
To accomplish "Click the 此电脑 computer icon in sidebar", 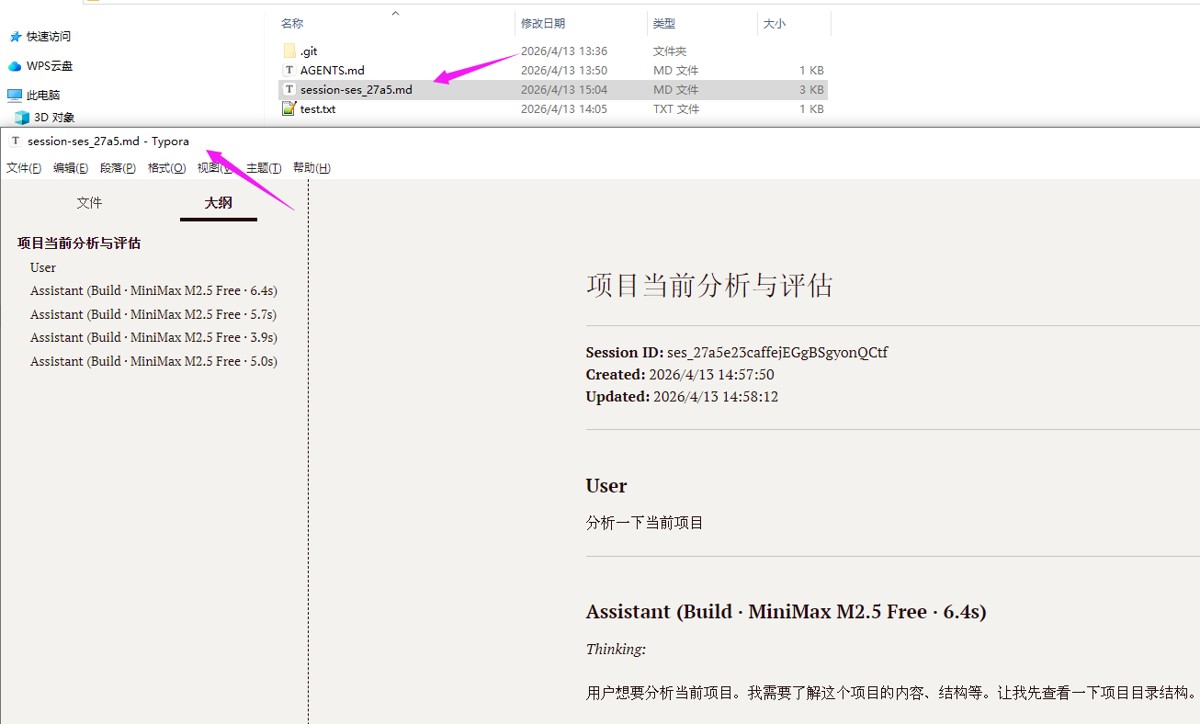I will pos(15,95).
